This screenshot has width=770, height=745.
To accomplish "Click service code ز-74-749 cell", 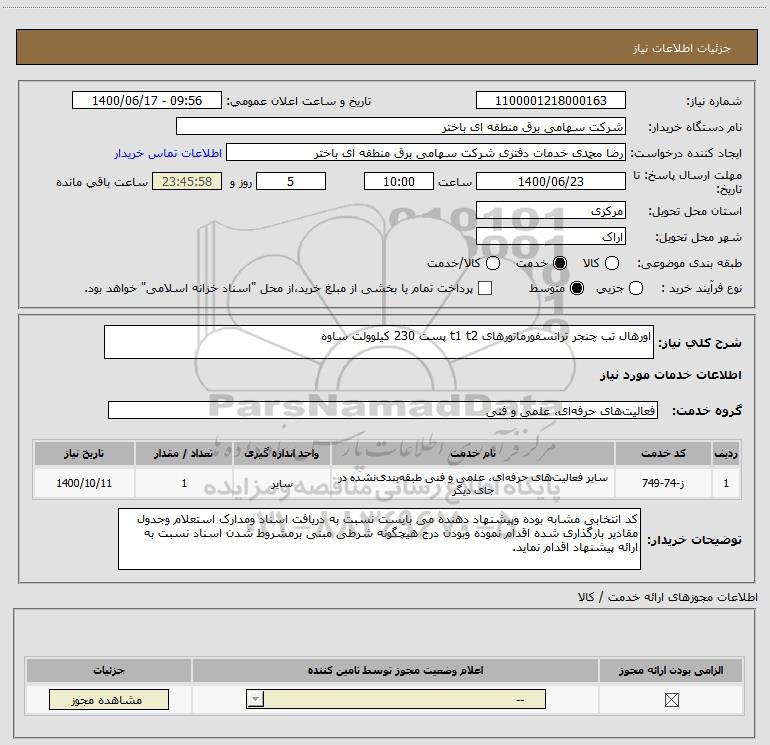I will [663, 483].
